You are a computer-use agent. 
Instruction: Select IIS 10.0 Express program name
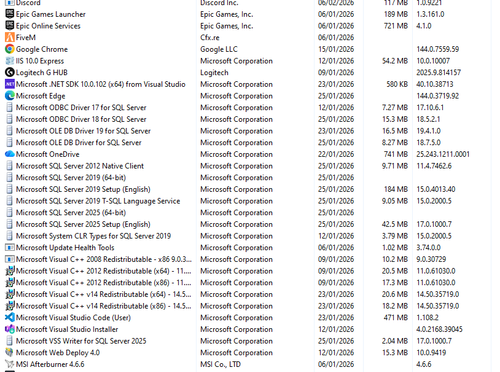40,61
